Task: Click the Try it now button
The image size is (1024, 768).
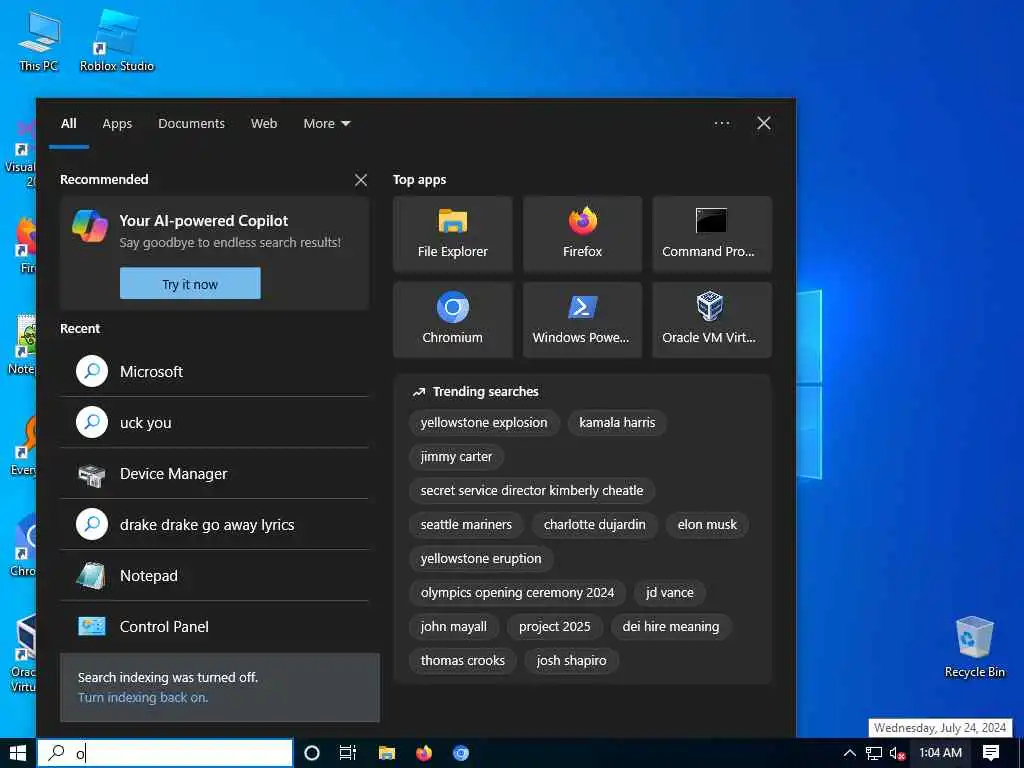Action: pyautogui.click(x=190, y=283)
